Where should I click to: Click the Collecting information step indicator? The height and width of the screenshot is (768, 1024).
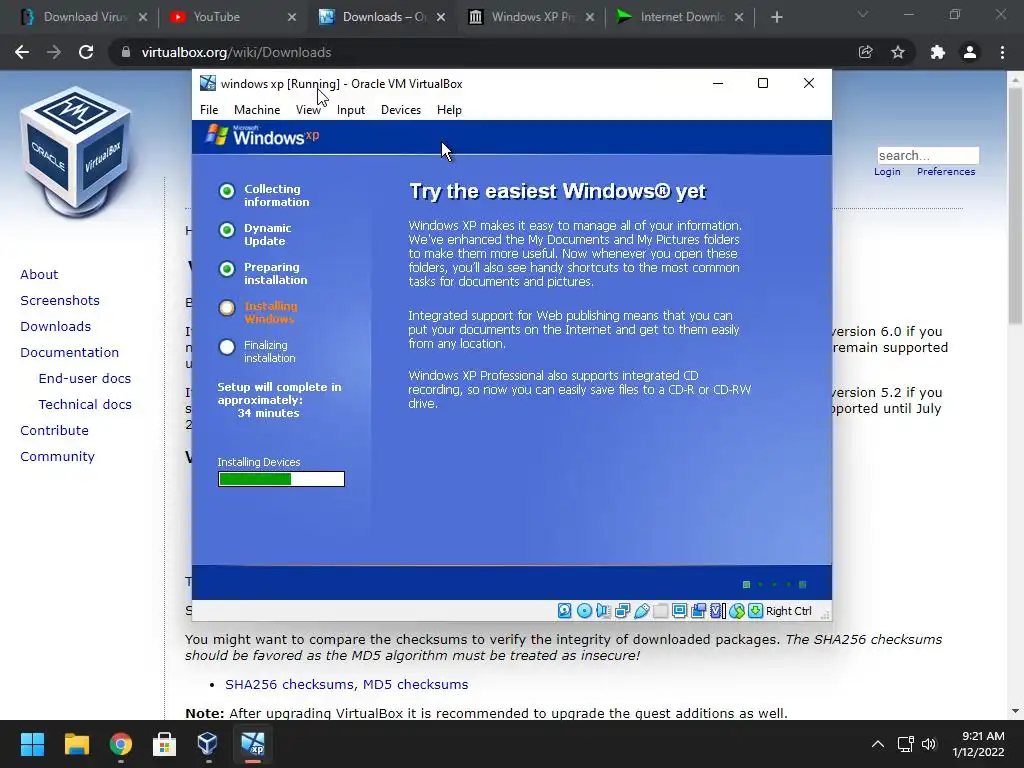[227, 191]
